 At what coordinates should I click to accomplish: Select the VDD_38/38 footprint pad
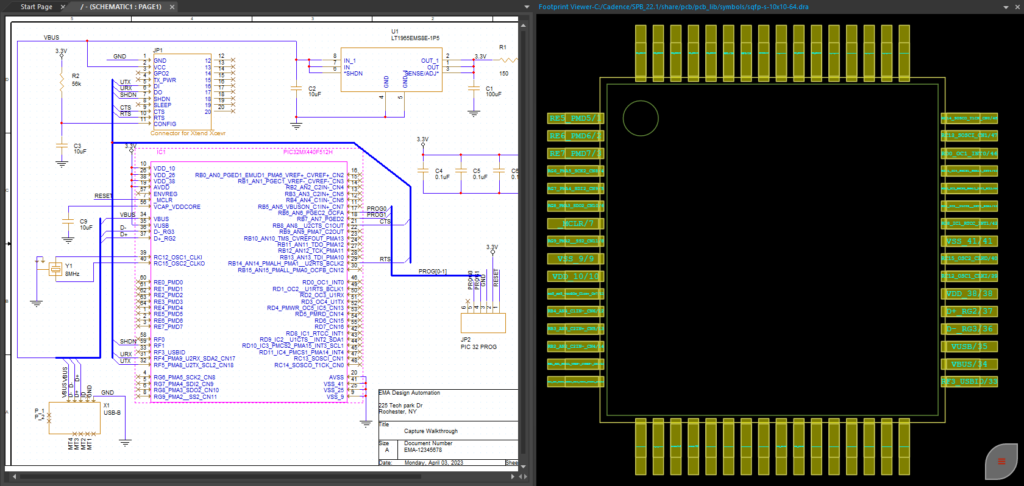(x=970, y=294)
